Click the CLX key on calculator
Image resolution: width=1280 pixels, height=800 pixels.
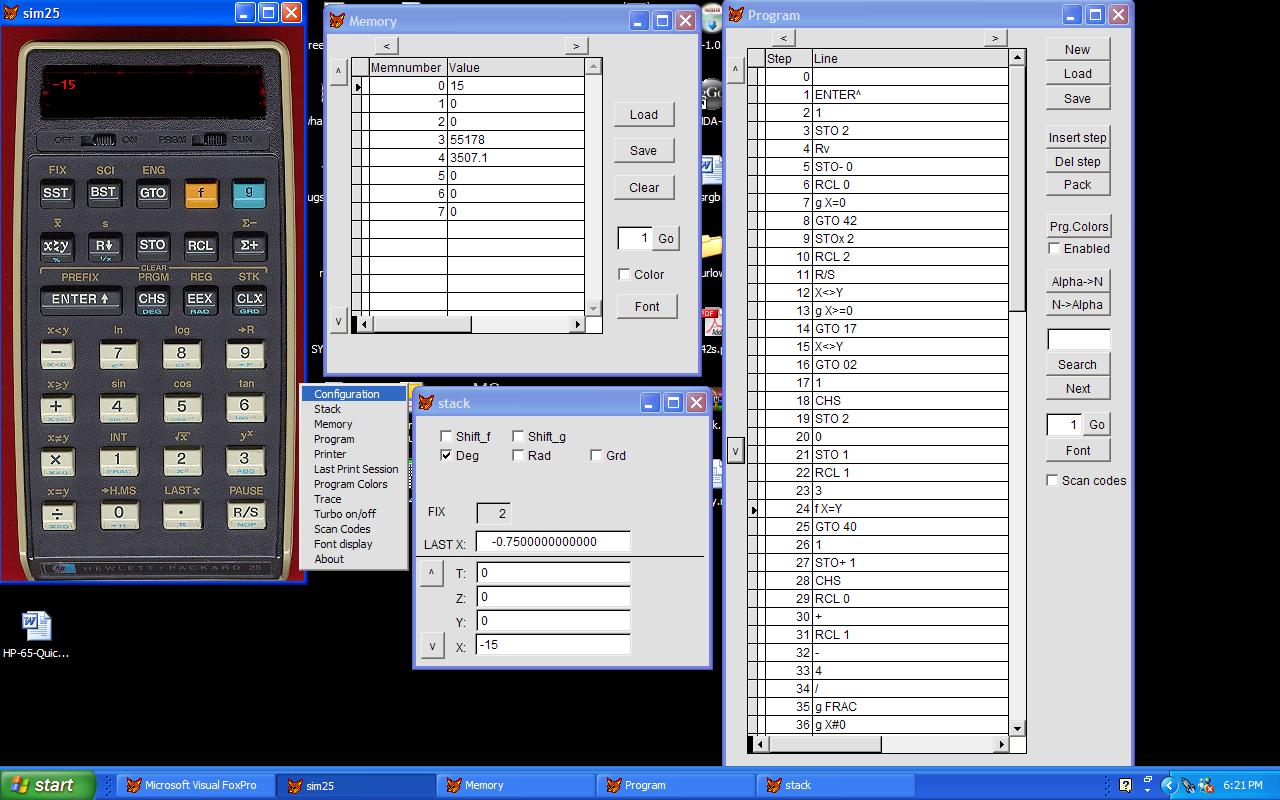point(249,301)
